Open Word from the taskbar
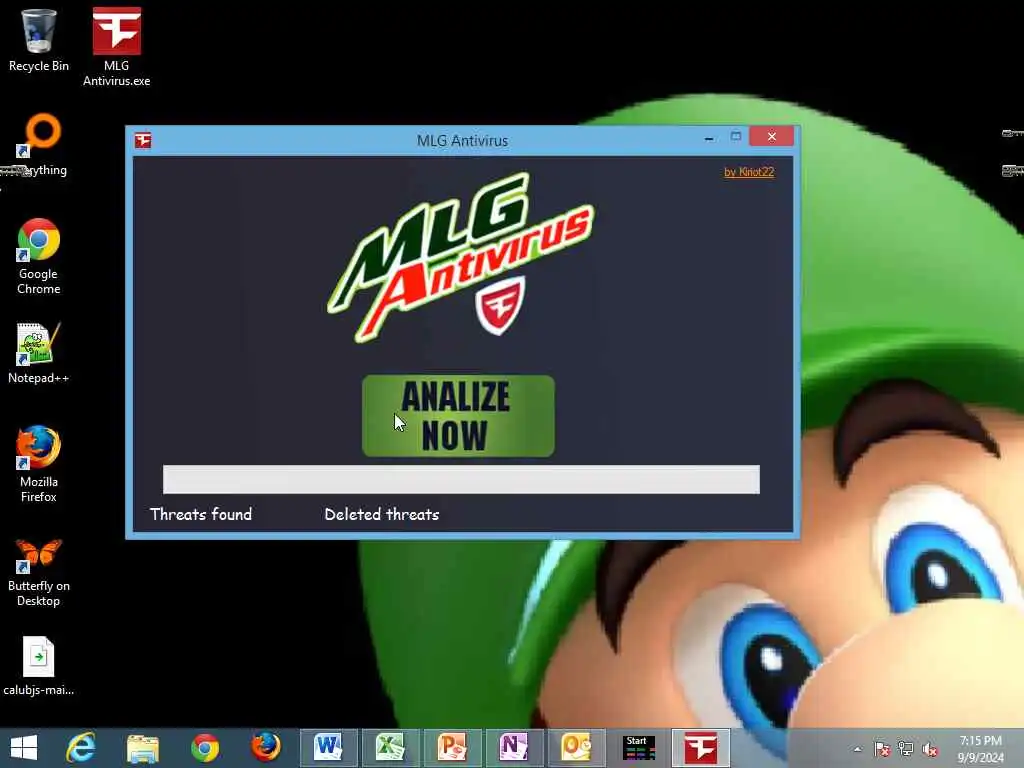The height and width of the screenshot is (768, 1024). pos(328,748)
